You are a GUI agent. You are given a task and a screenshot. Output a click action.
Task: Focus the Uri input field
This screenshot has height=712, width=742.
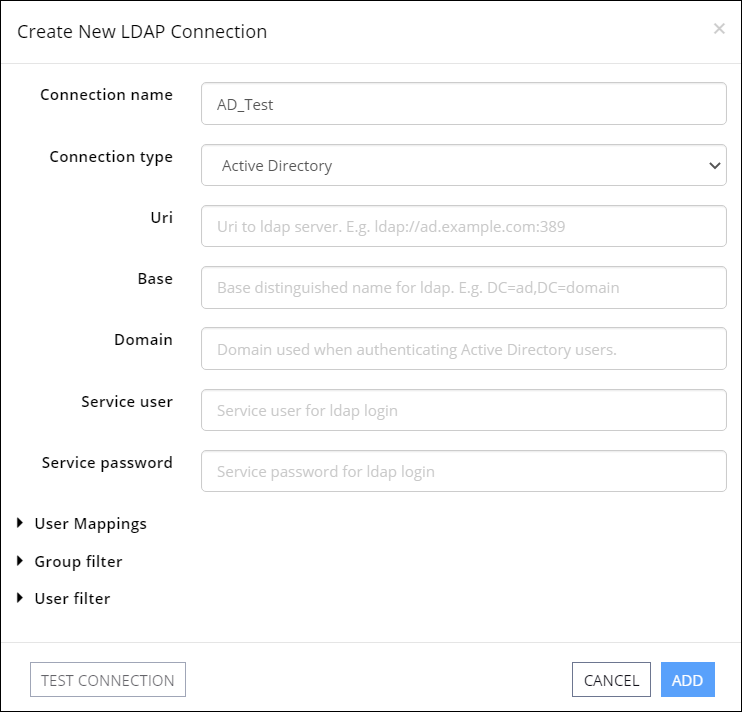coord(463,226)
